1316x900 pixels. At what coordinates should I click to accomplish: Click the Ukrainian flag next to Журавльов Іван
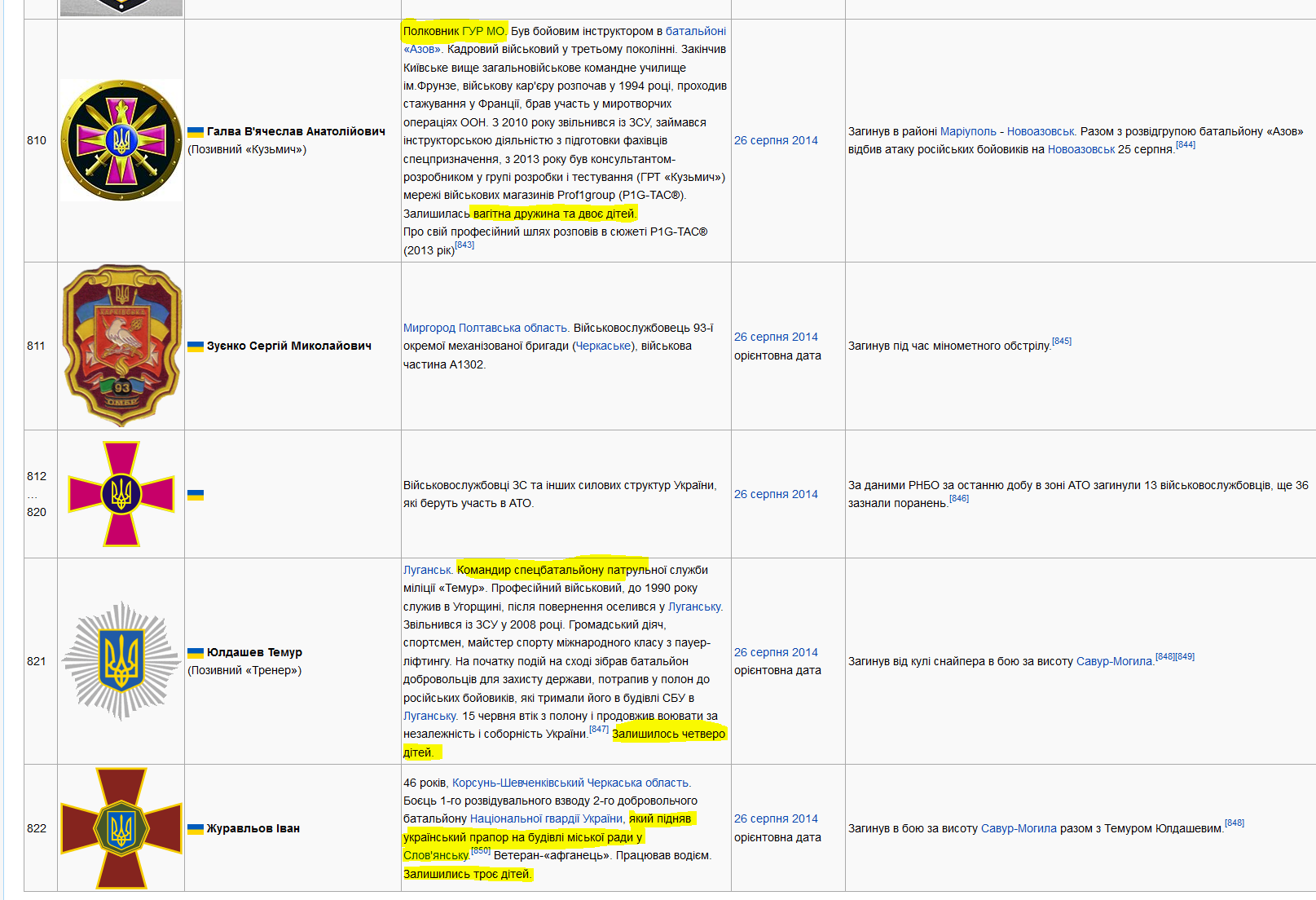click(x=196, y=829)
